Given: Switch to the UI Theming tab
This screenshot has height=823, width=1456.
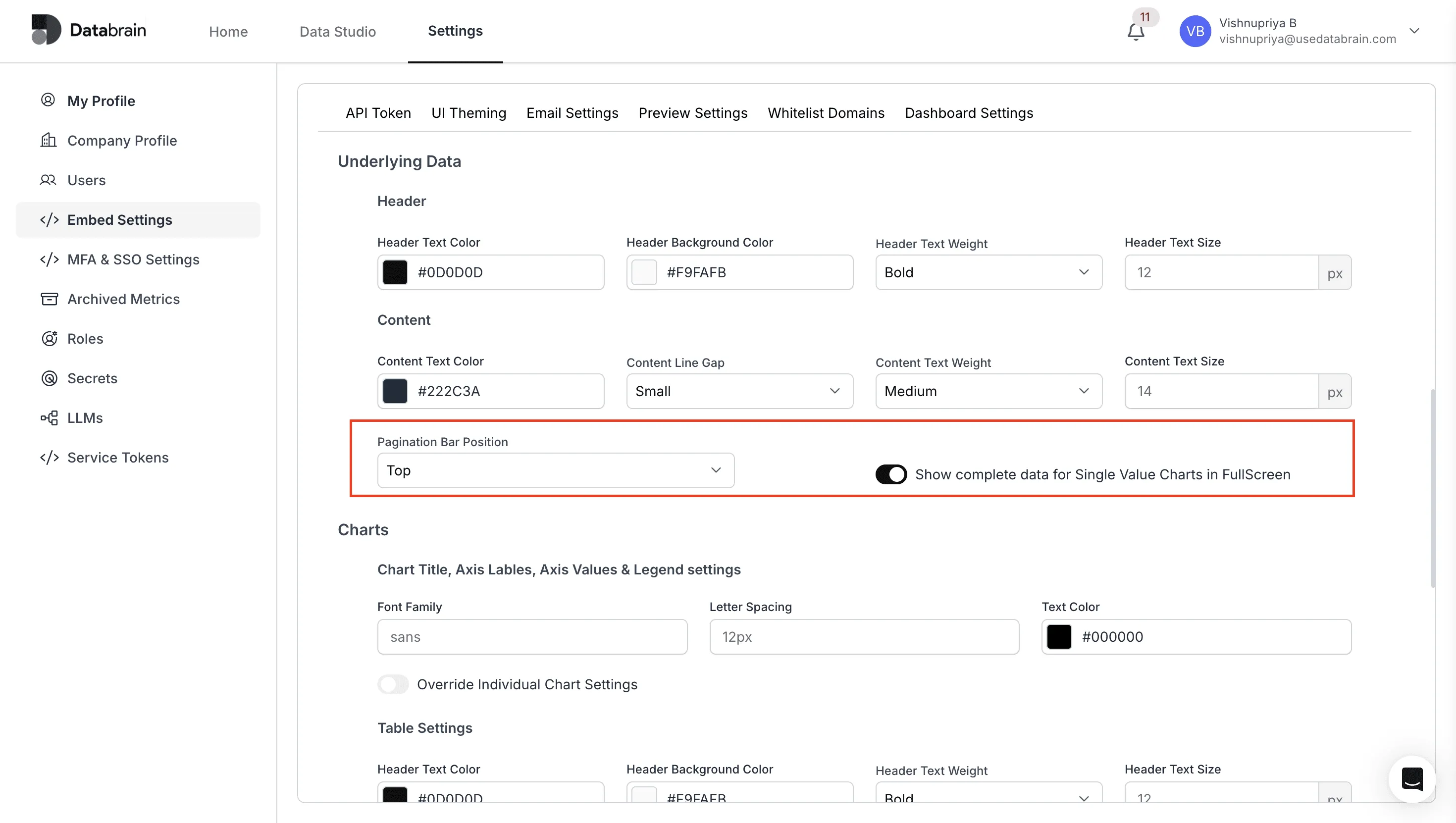Looking at the screenshot, I should pyautogui.click(x=468, y=113).
